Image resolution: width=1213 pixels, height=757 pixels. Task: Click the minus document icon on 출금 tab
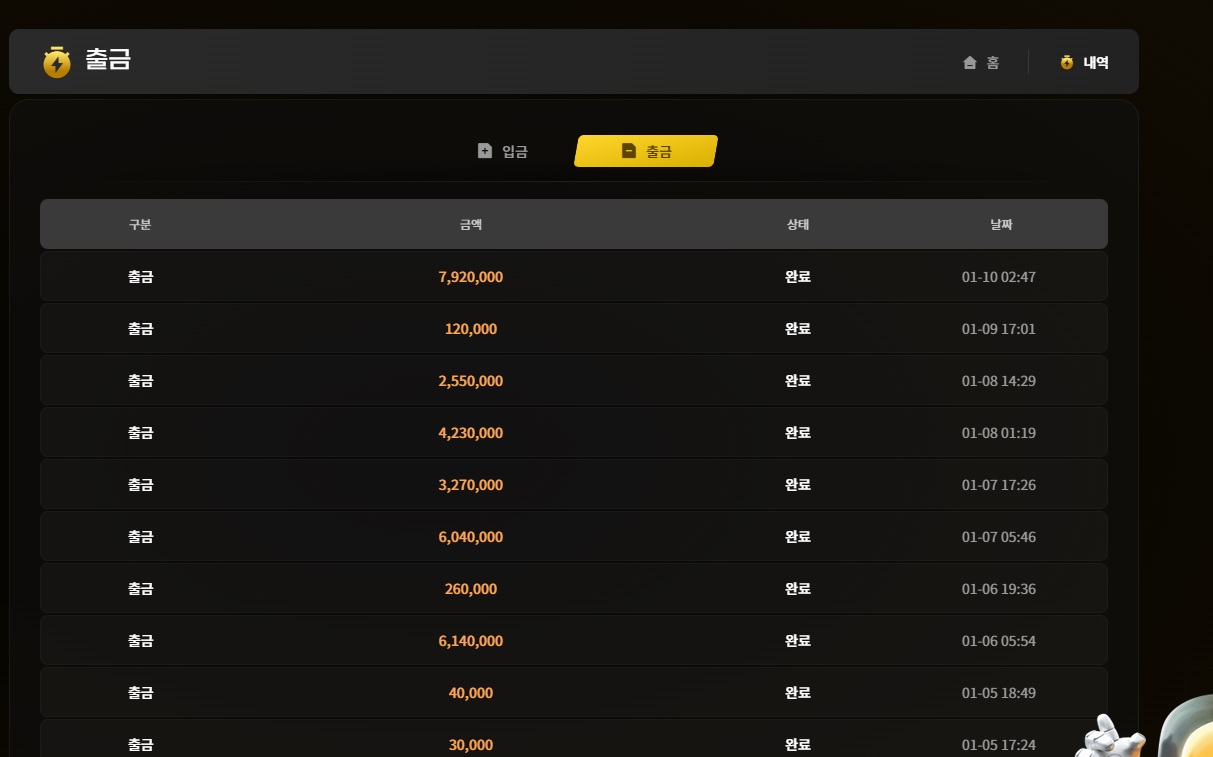629,151
